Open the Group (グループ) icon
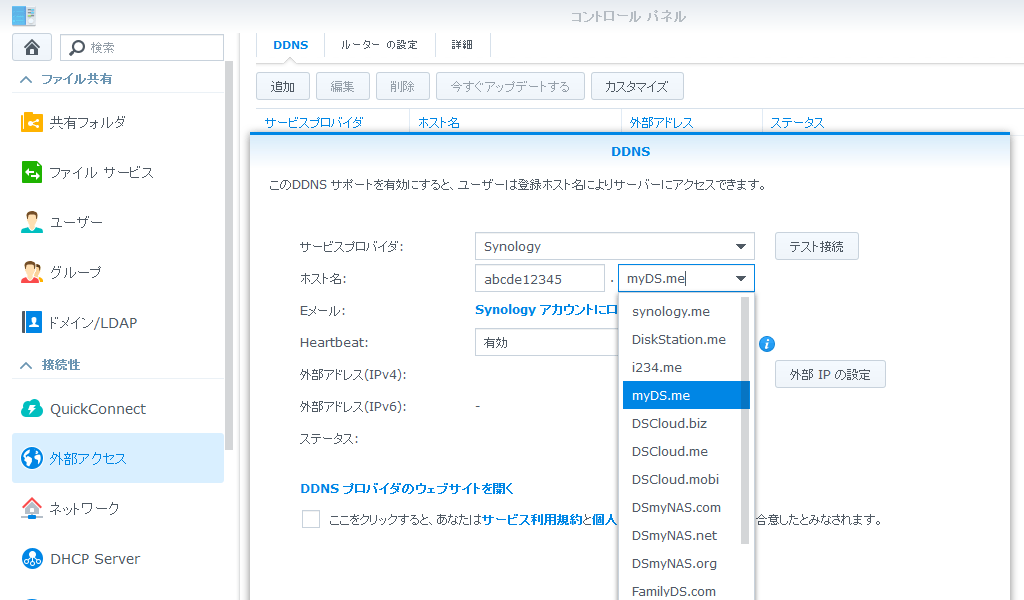 point(31,272)
